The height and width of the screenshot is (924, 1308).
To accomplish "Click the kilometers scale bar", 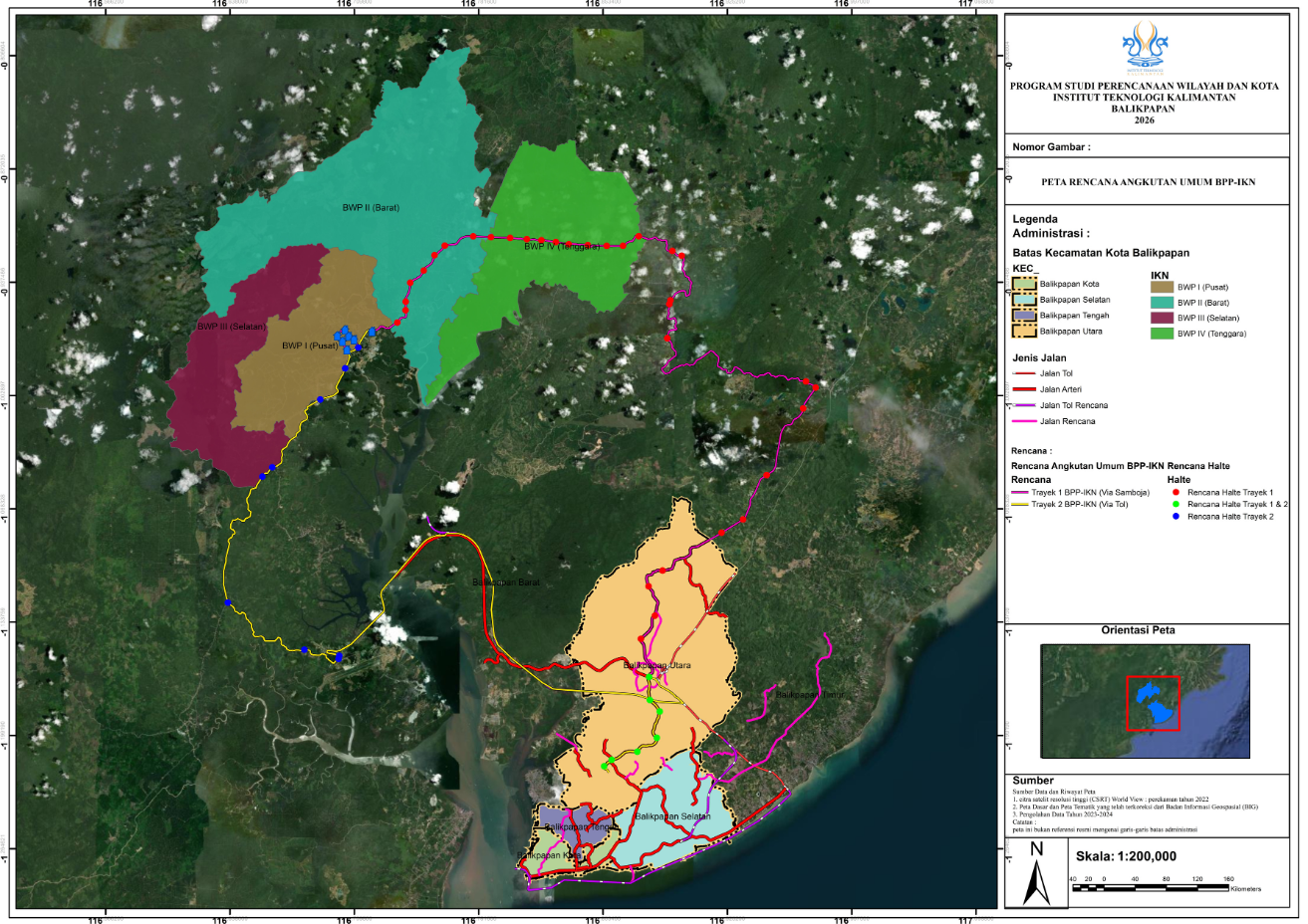I will tap(1151, 887).
